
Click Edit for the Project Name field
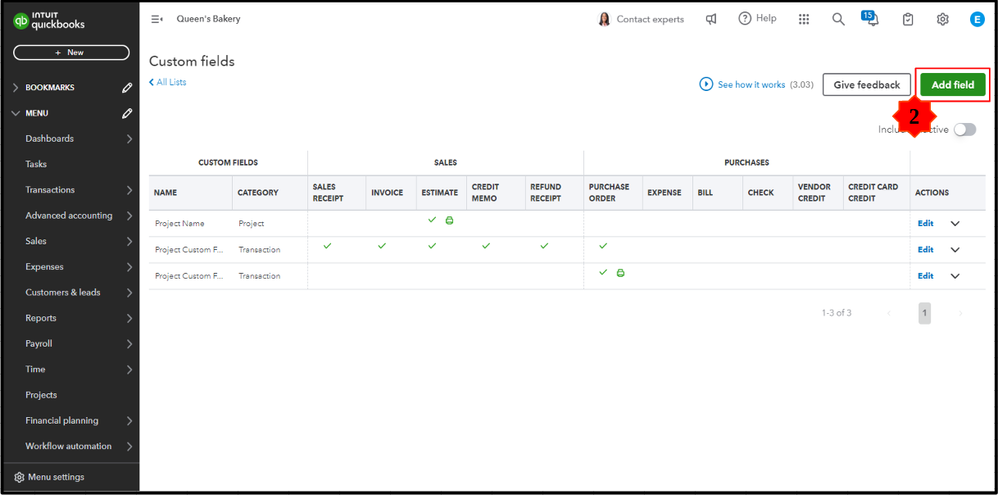pyautogui.click(x=925, y=224)
